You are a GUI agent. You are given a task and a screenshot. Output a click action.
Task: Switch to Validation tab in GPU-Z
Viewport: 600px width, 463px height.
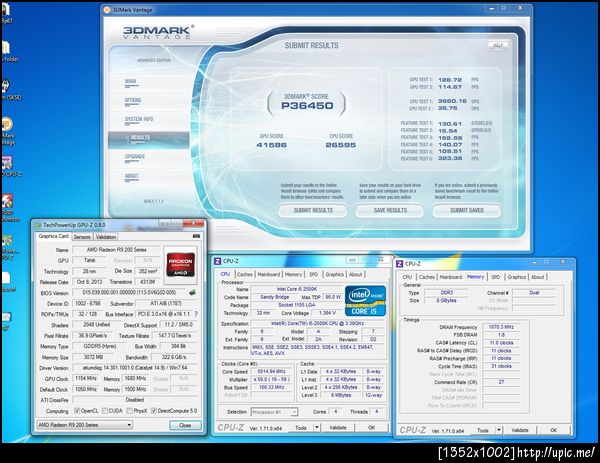pos(106,237)
